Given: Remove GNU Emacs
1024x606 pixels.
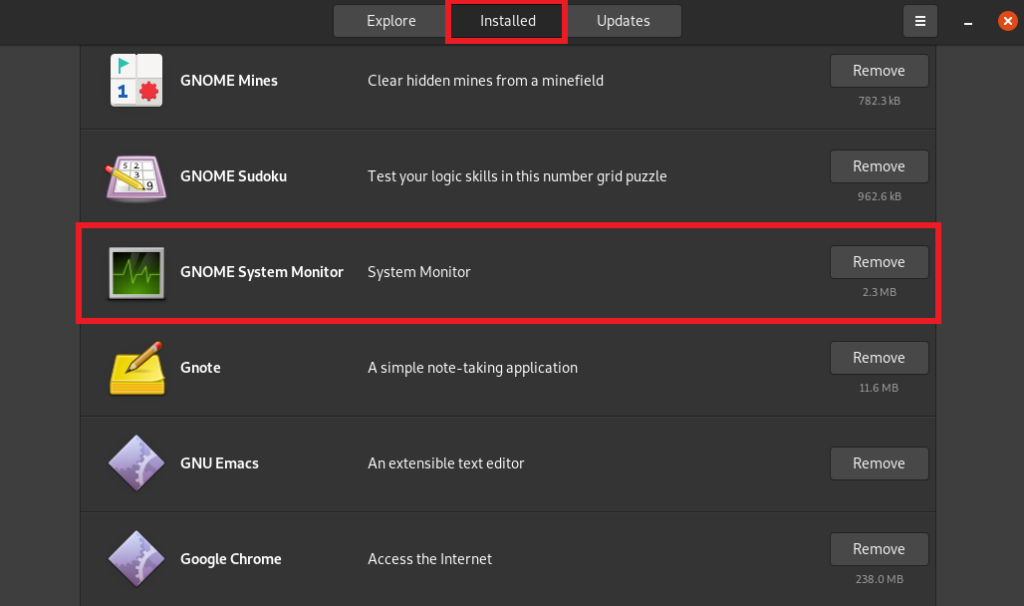Looking at the screenshot, I should [879, 463].
